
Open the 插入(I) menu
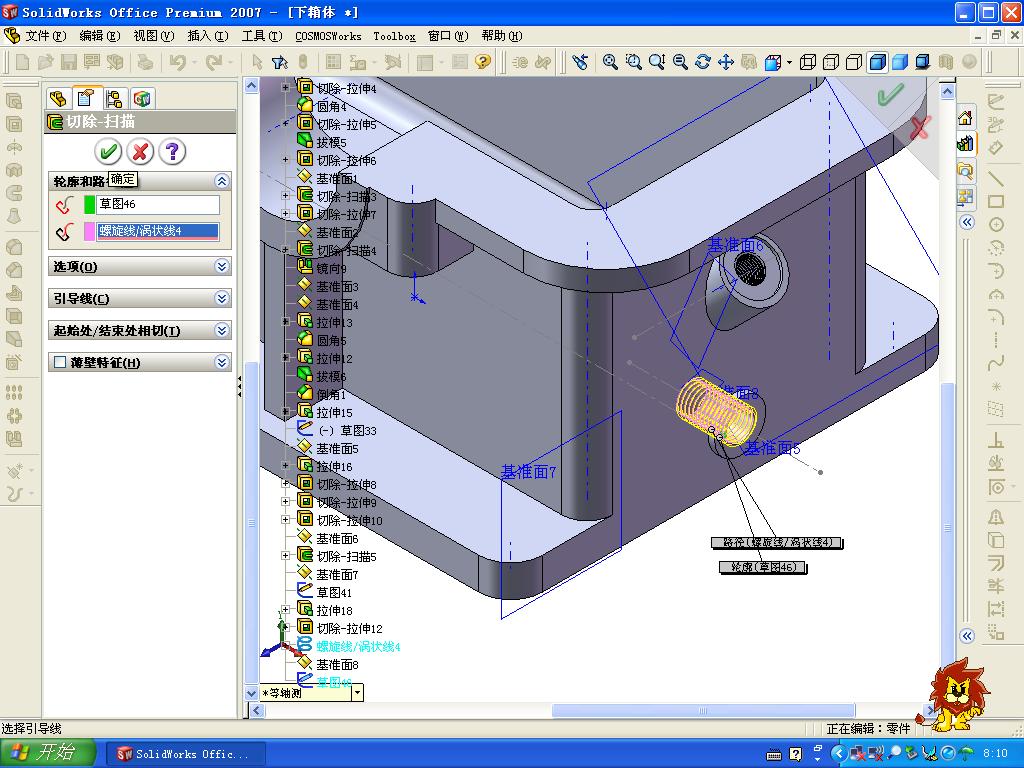point(208,36)
